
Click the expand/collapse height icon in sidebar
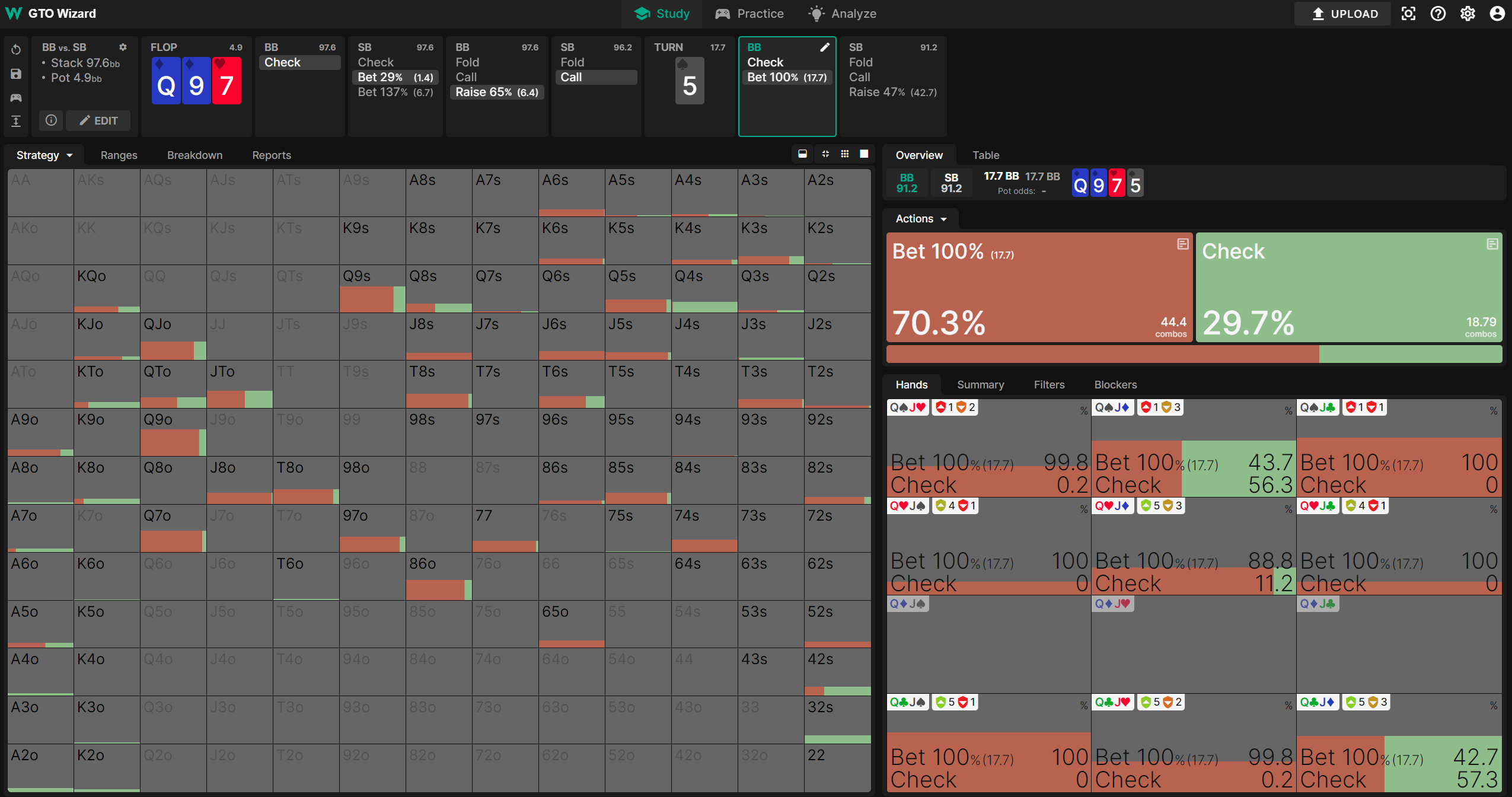[16, 121]
